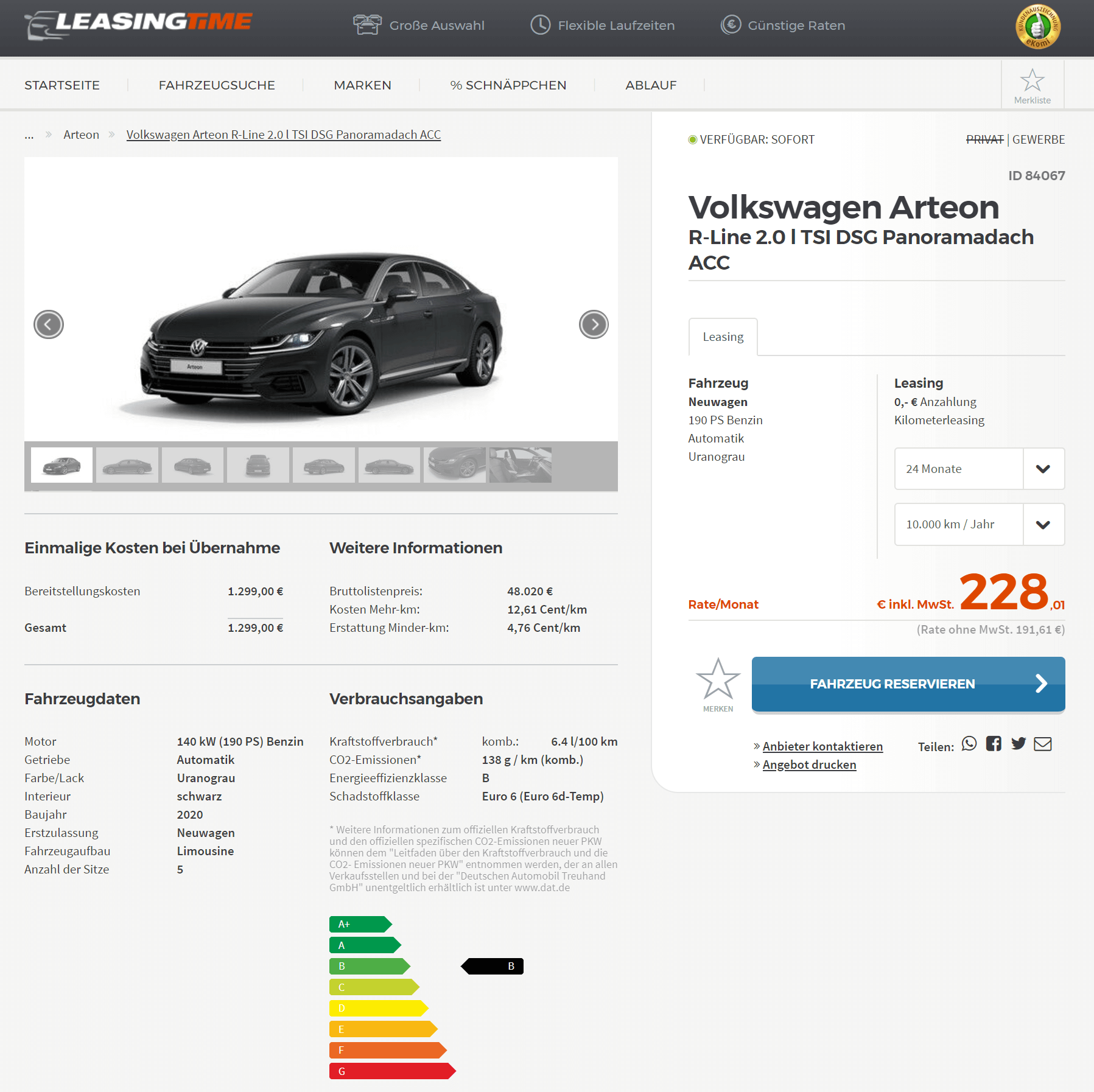Open Ablauf menu item
Viewport: 1094px width, 1092px height.
(651, 85)
